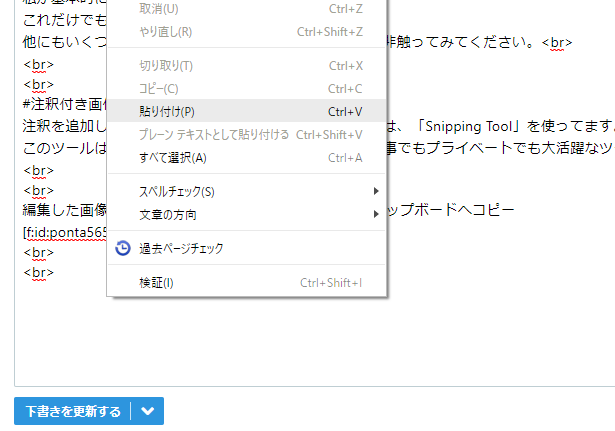Click やり直し(R) menu entry

[247, 32]
